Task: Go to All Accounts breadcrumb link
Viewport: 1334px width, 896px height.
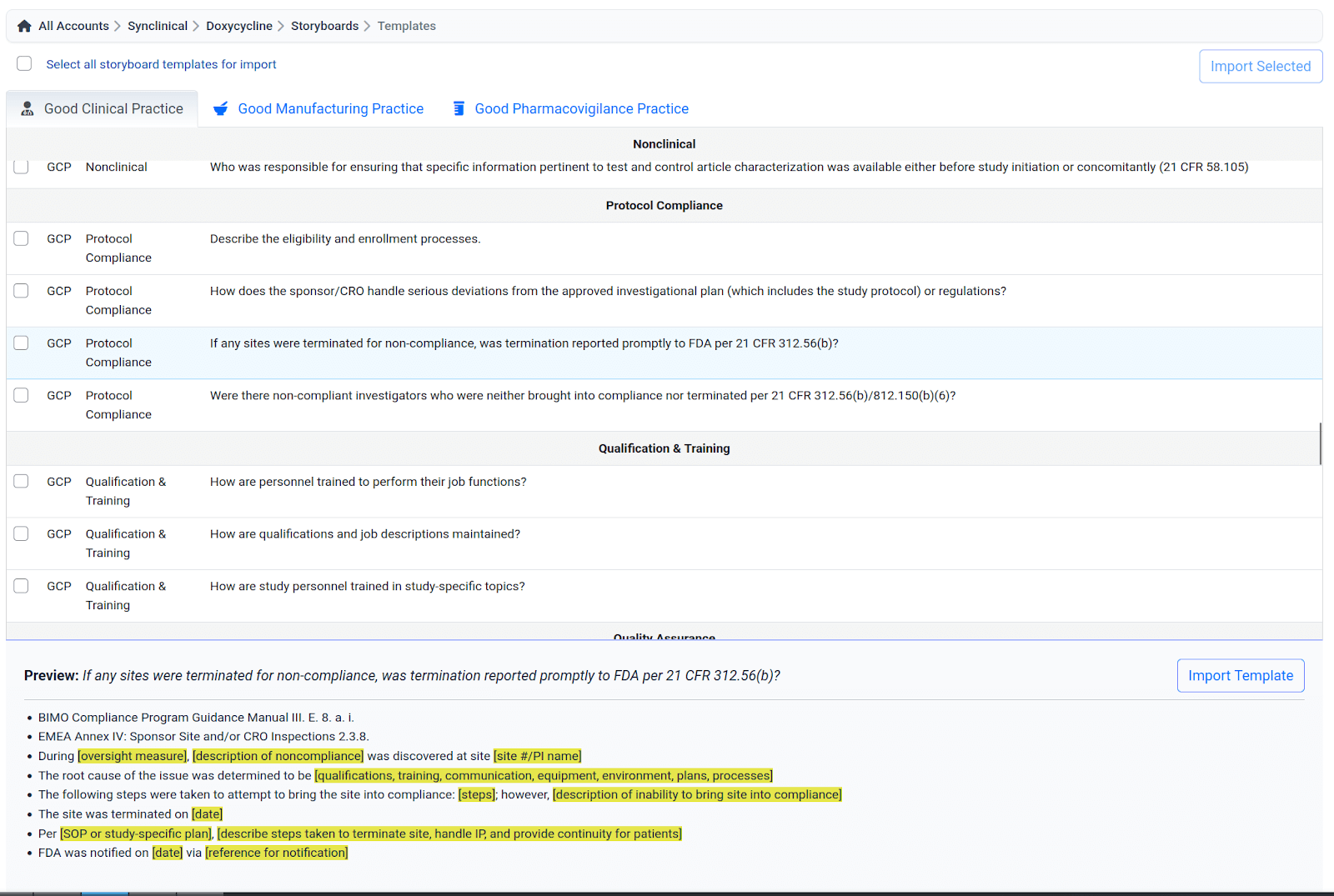Action: (73, 26)
